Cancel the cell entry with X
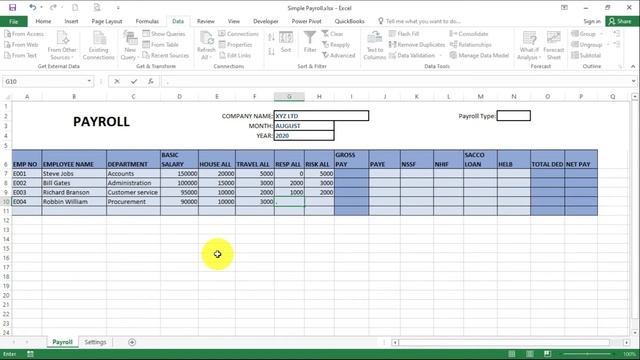640x360 pixels. 117,81
